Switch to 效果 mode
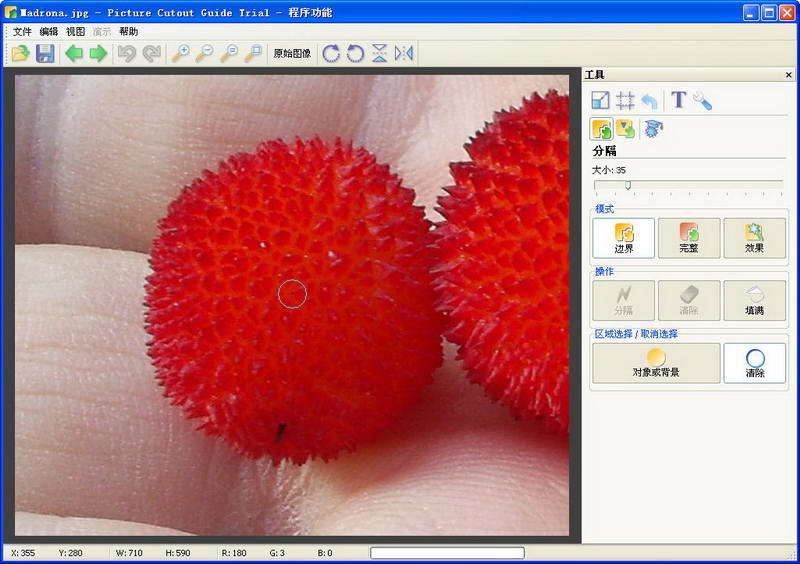The width and height of the screenshot is (800, 564). (754, 238)
